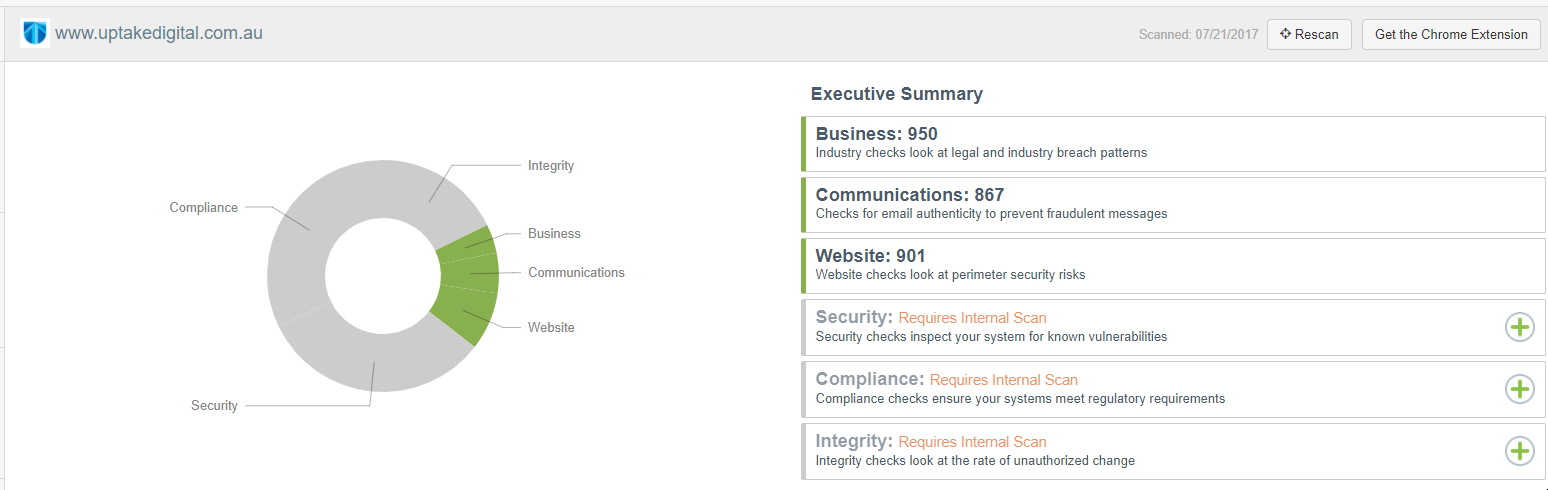
Task: Click Get the Chrome Extension button
Action: (1450, 34)
